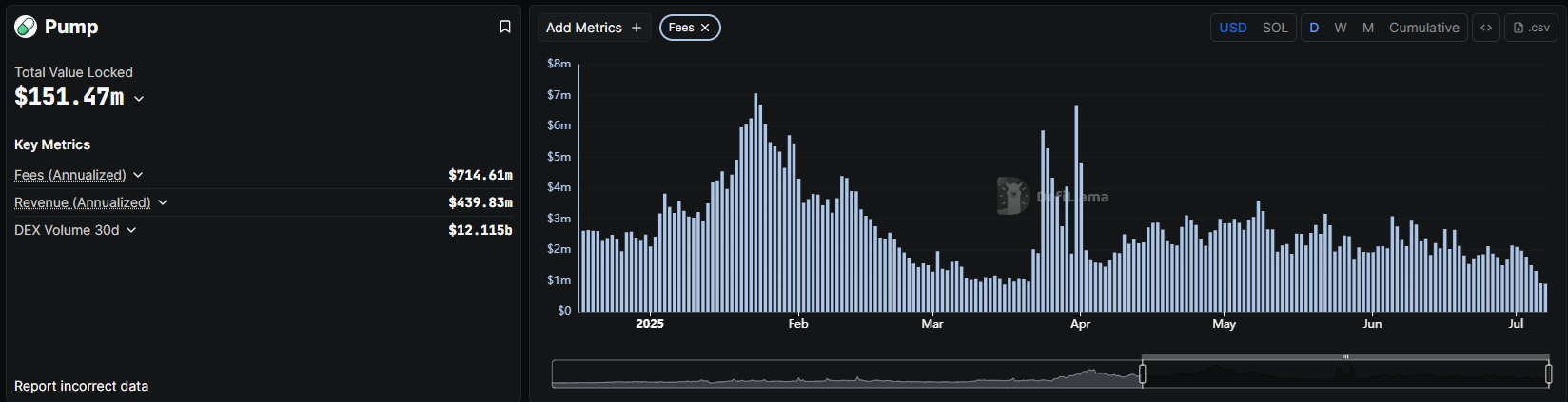Click the Jun label on chart axis

1372,324
